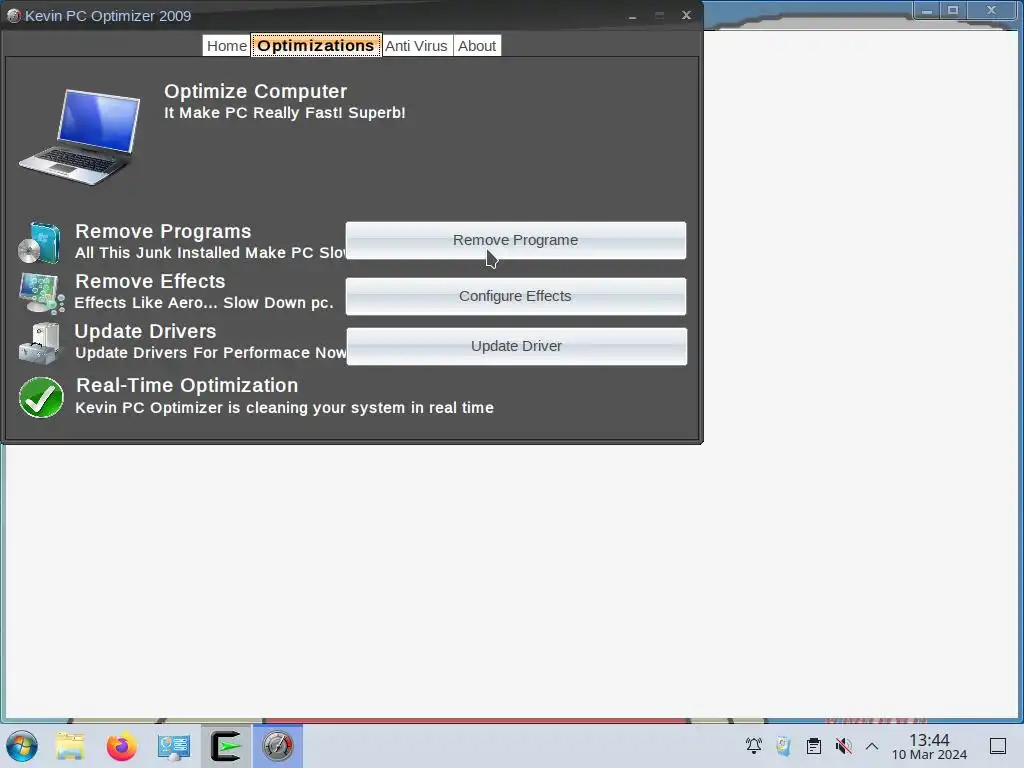The width and height of the screenshot is (1024, 768).
Task: Unmute the volume tray icon
Action: (844, 746)
